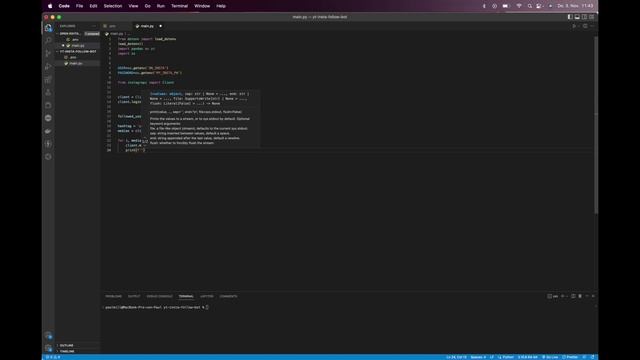Open the Testing flask view
The image size is (640, 360).
(x=48, y=93)
